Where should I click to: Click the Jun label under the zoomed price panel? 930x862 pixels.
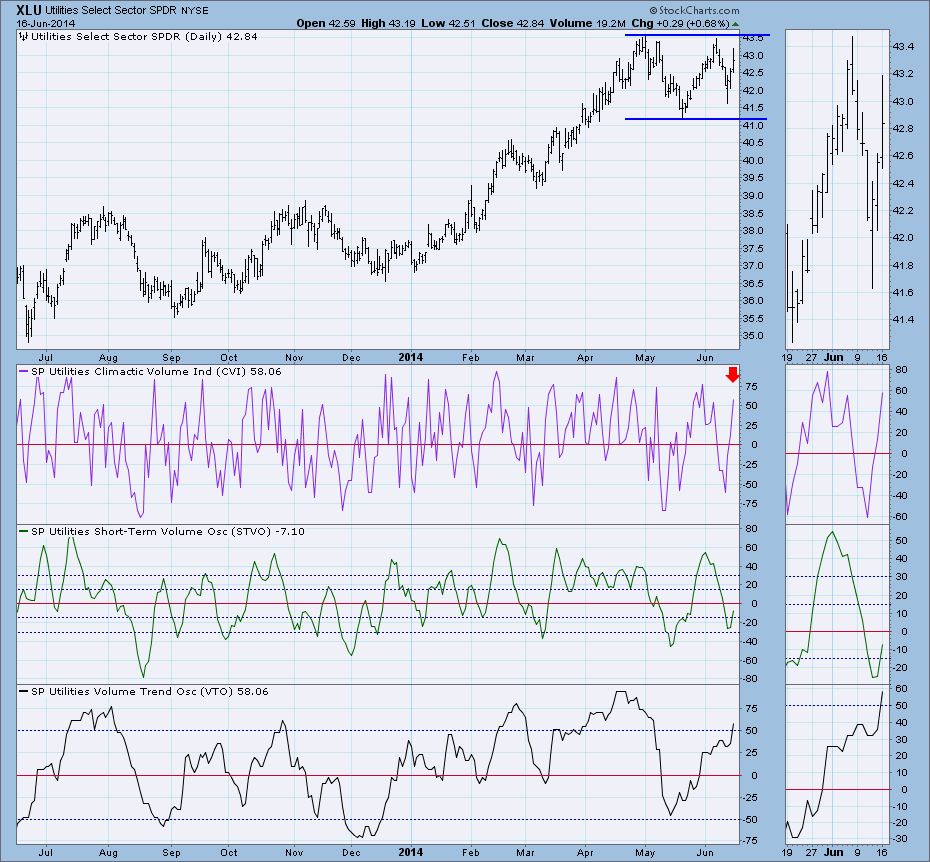click(x=834, y=357)
